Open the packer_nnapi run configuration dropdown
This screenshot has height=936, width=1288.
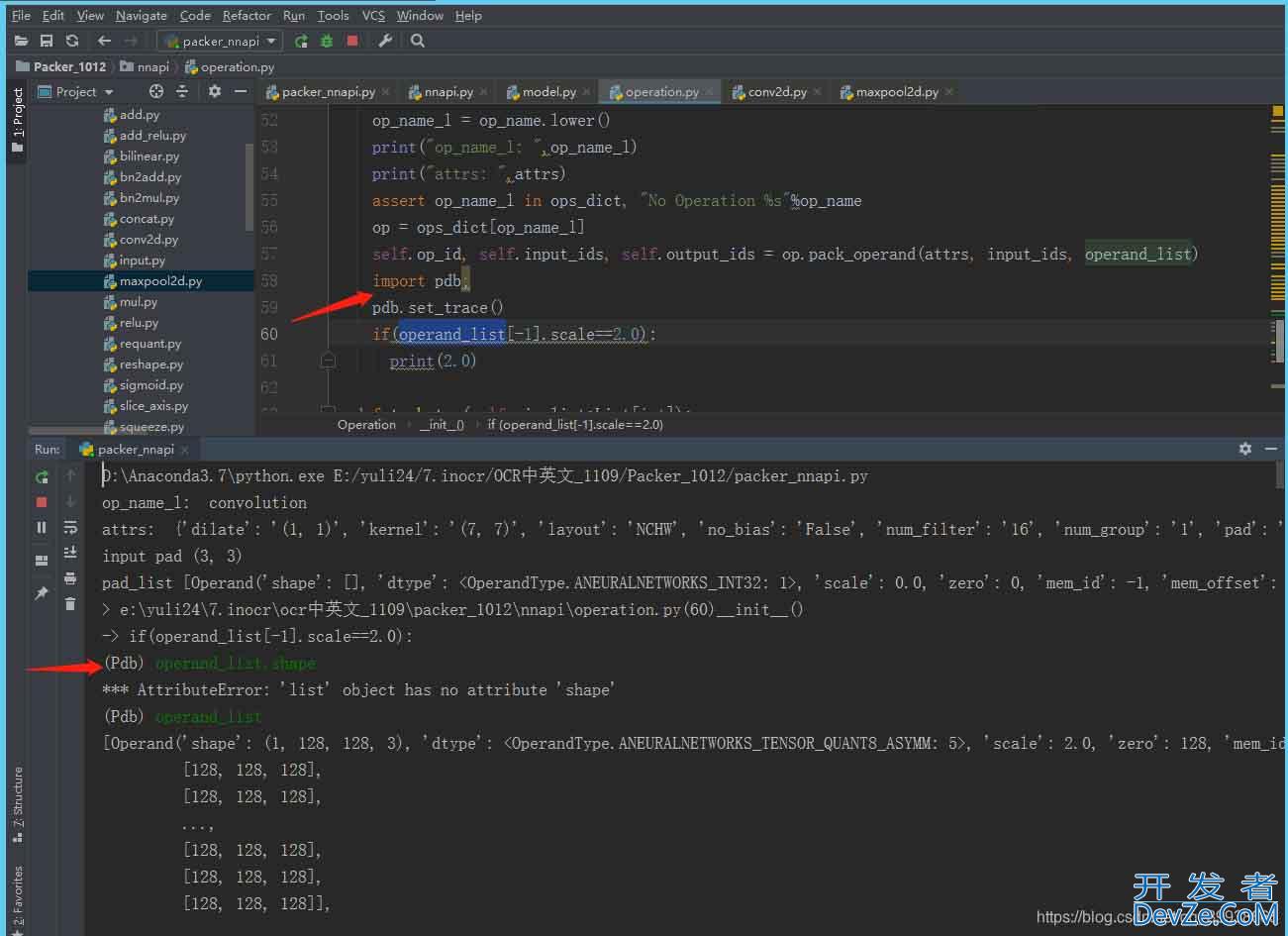click(220, 41)
